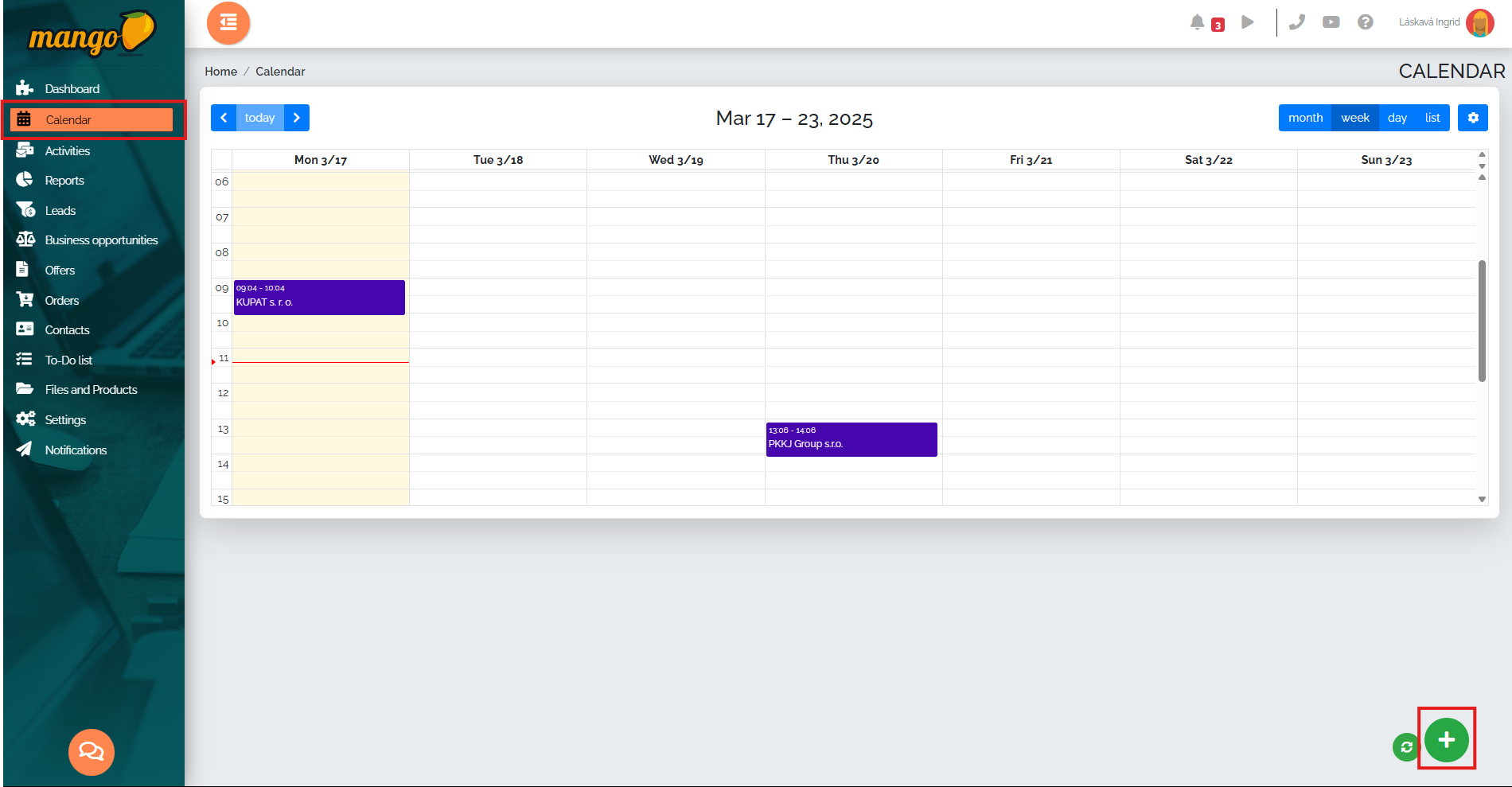Click Mar 17 – 23, 2025 title

click(794, 119)
